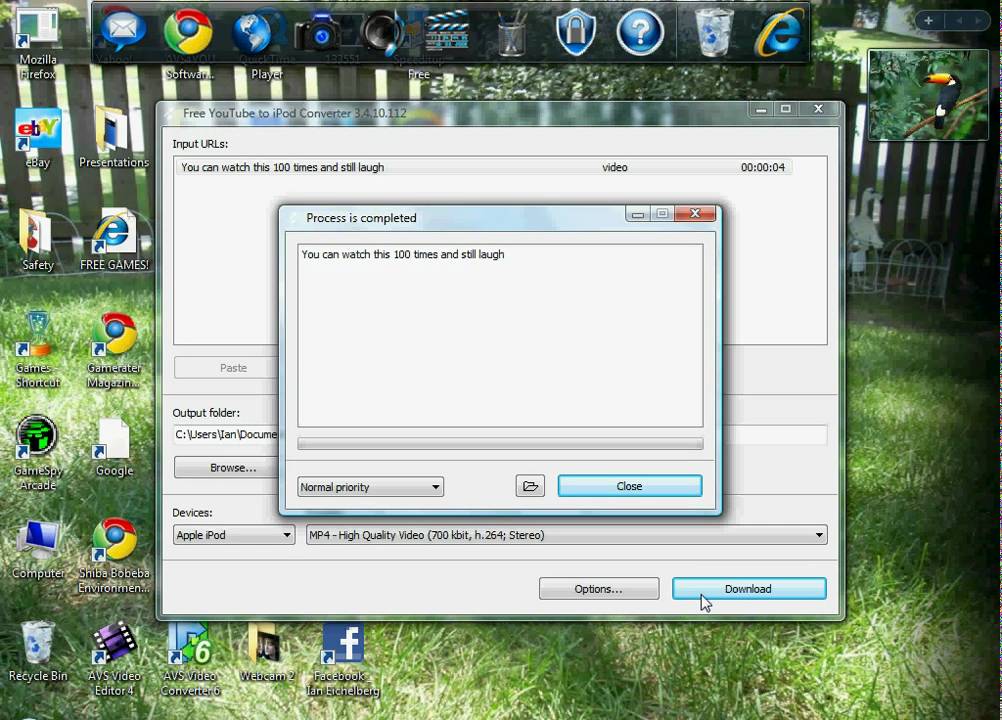Launch AVS Video Converter 6

pos(190,659)
